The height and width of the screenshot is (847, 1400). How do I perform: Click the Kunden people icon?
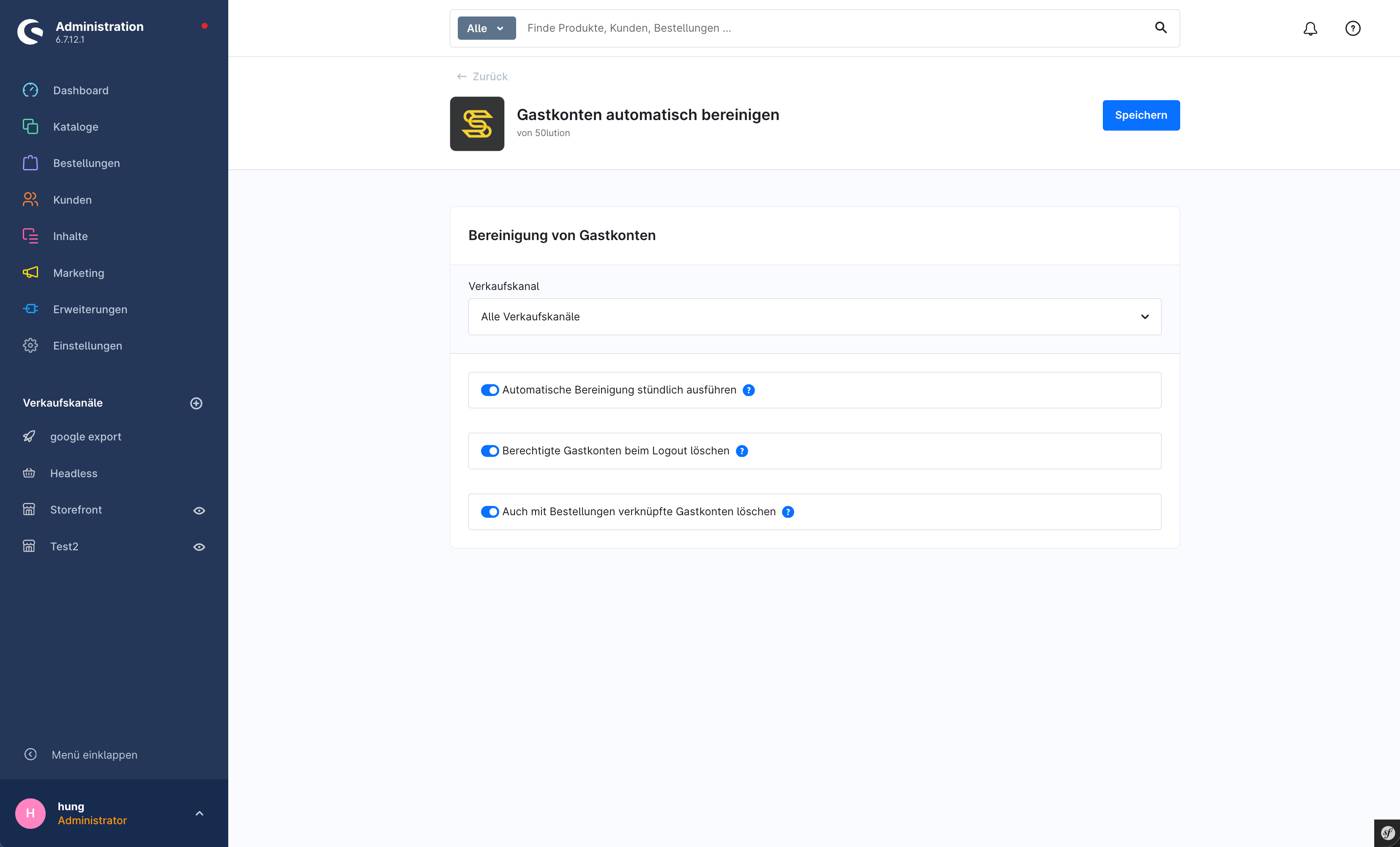(30, 199)
